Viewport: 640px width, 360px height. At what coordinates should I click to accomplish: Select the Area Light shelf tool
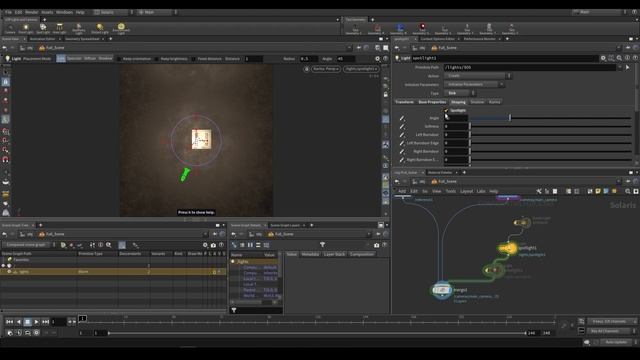tap(60, 29)
